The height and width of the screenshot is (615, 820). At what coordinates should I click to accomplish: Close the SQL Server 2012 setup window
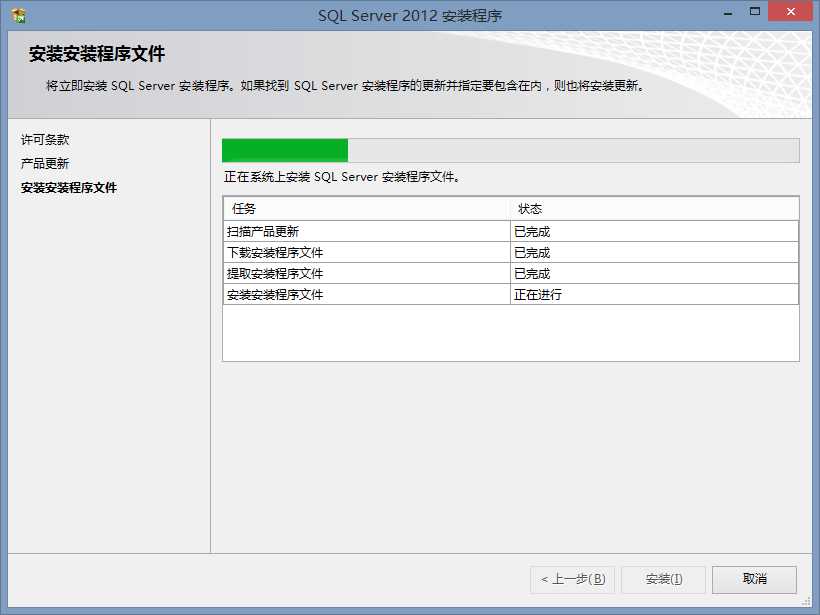point(790,12)
